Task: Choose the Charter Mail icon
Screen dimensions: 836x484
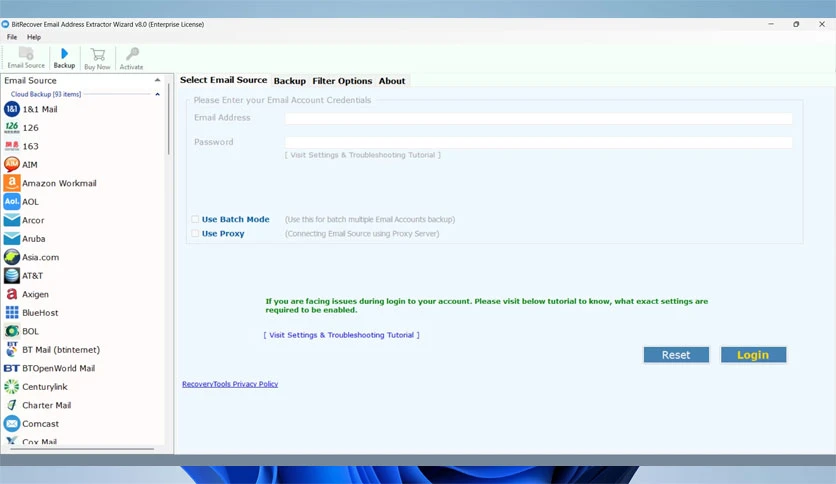Action: tap(12, 405)
